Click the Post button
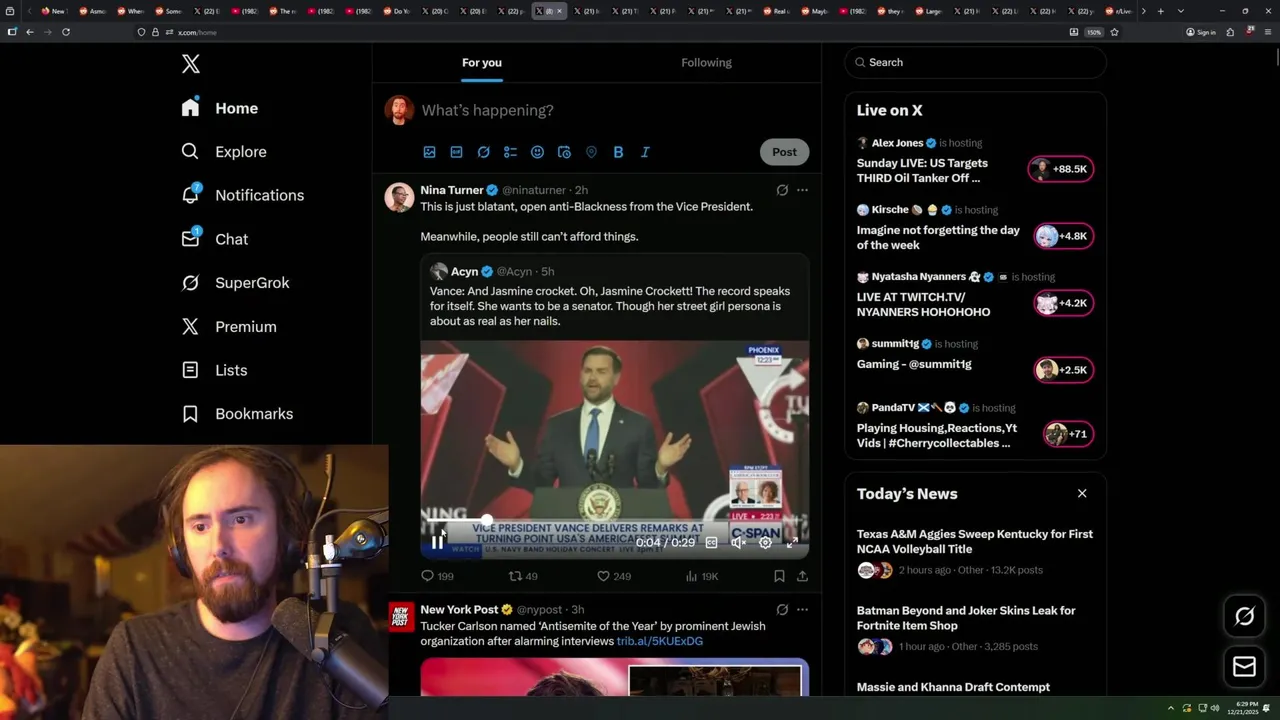Screen dimensions: 1280x720 tap(784, 152)
